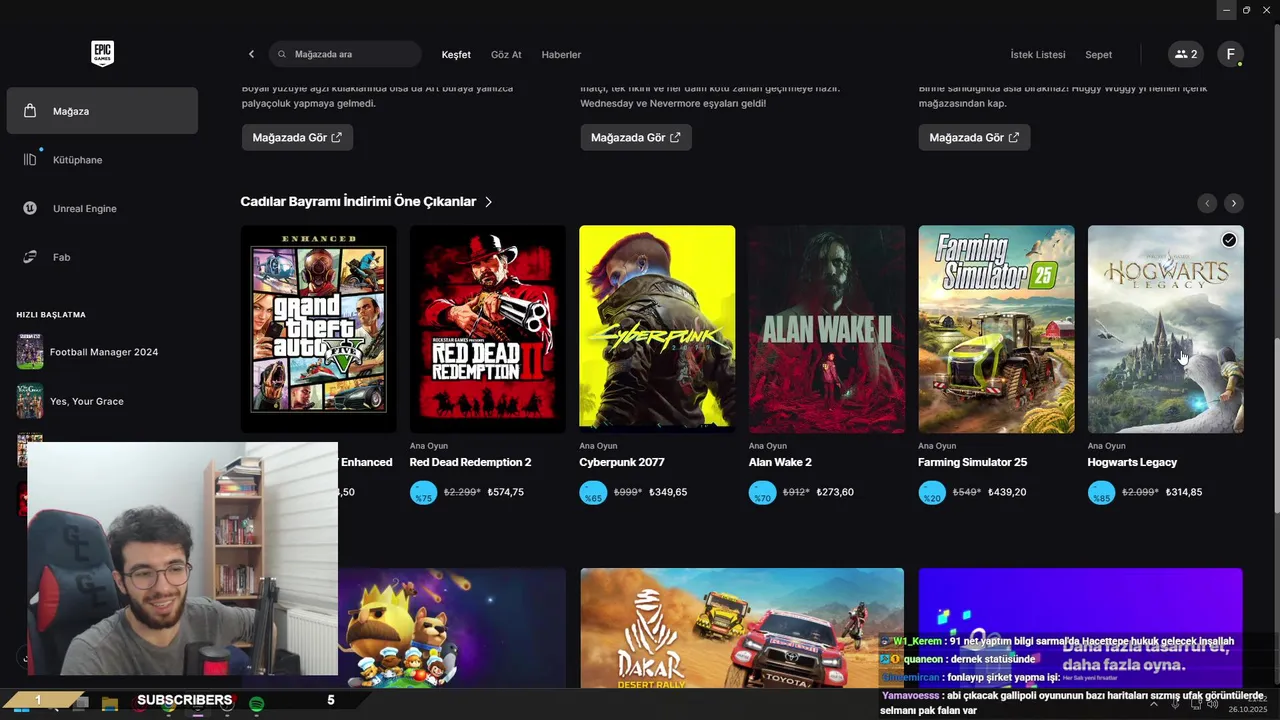Viewport: 1280px width, 720px height.
Task: Open the Sepet cart
Action: pyautogui.click(x=1098, y=55)
